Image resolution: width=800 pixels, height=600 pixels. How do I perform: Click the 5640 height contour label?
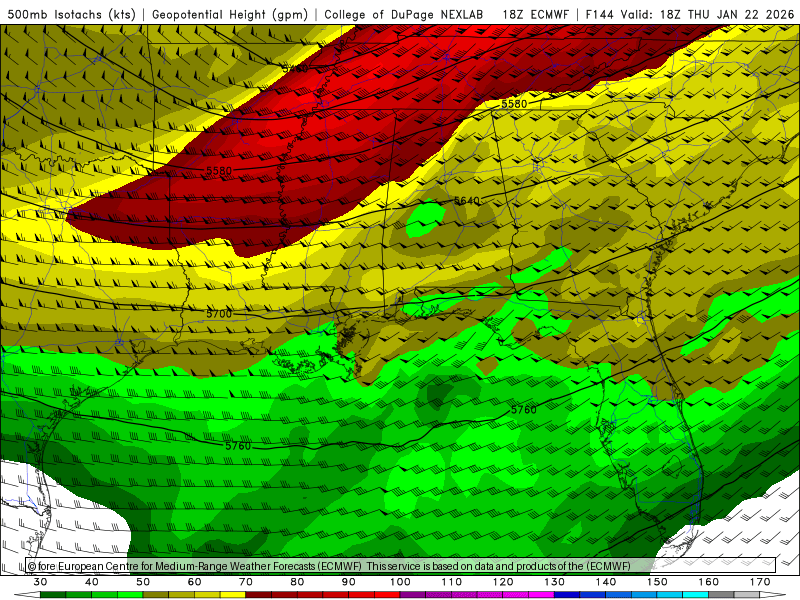467,201
